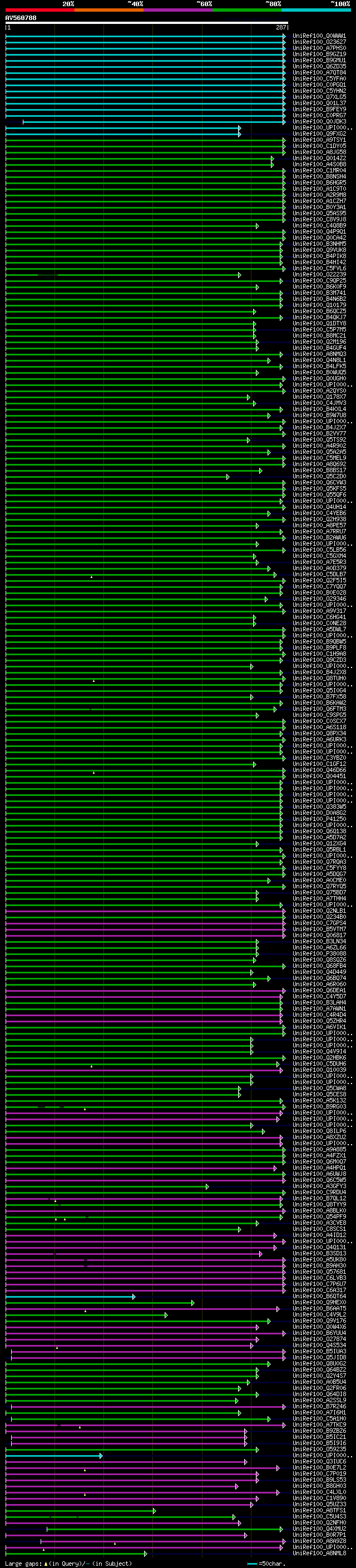Select the AV560788 query label
This screenshot has height=1568, width=356.
[21, 18]
